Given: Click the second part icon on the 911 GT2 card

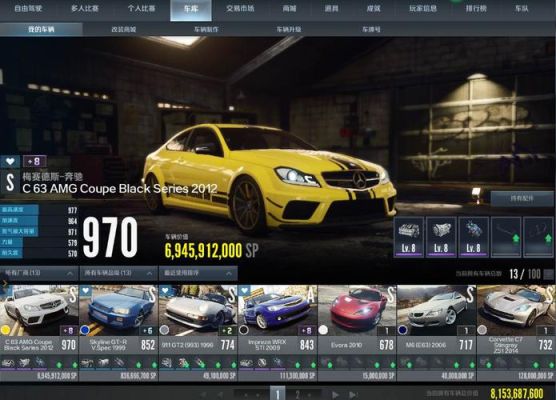Looking at the screenshot, I should click(x=183, y=363).
